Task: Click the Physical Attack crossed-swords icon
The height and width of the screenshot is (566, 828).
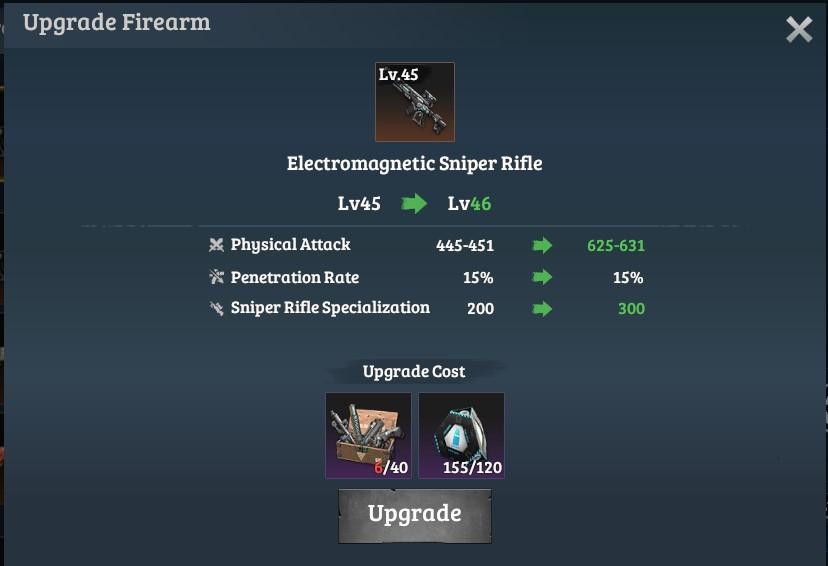Action: tap(217, 245)
